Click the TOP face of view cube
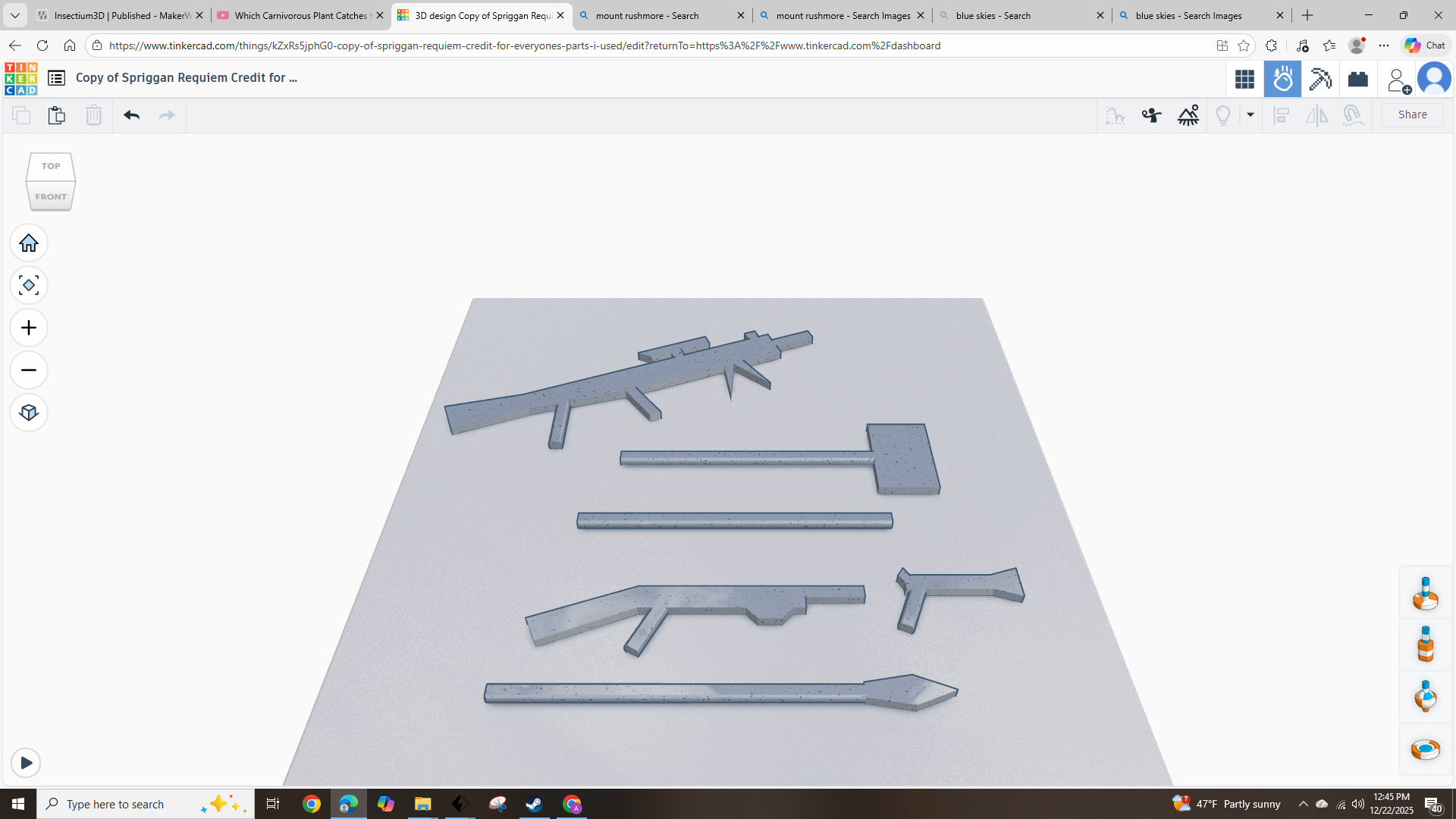This screenshot has width=1456, height=819. (51, 166)
